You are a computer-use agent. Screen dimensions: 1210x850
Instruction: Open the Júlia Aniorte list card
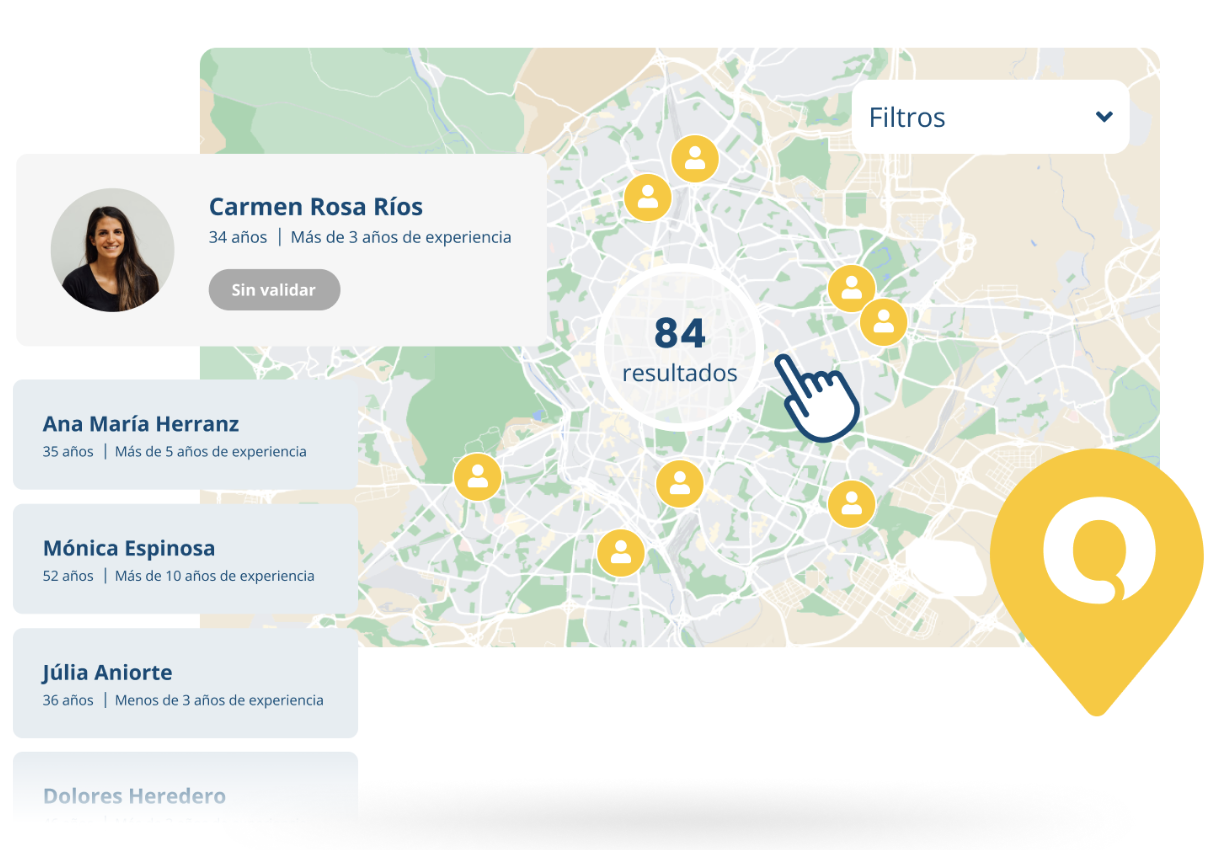pyautogui.click(x=185, y=683)
